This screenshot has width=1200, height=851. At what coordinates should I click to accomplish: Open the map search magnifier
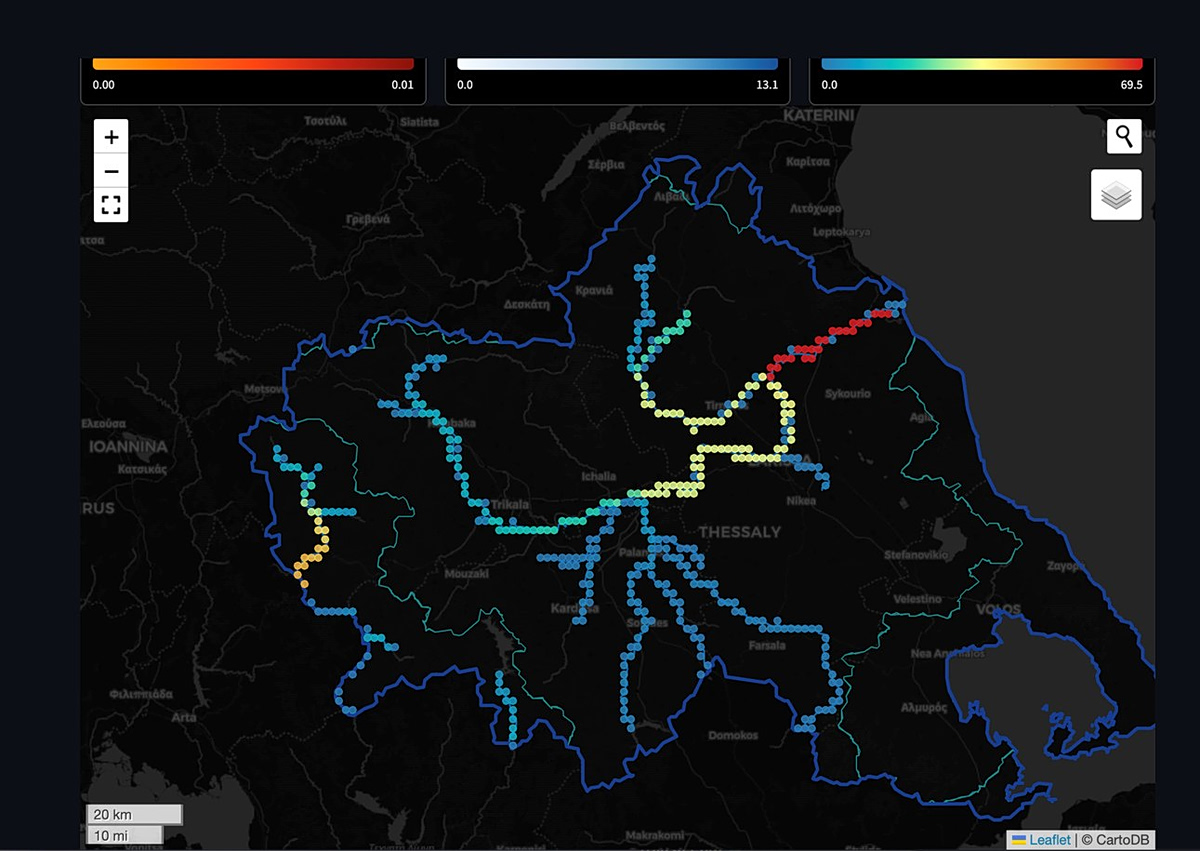pos(1124,136)
